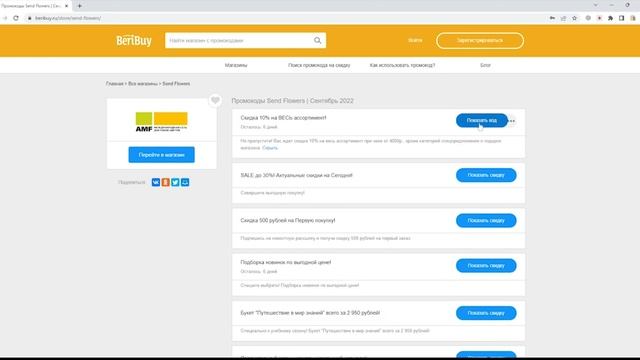Click the grey round extension icon in the toolbar
This screenshot has height=360, width=640.
tap(588, 18)
